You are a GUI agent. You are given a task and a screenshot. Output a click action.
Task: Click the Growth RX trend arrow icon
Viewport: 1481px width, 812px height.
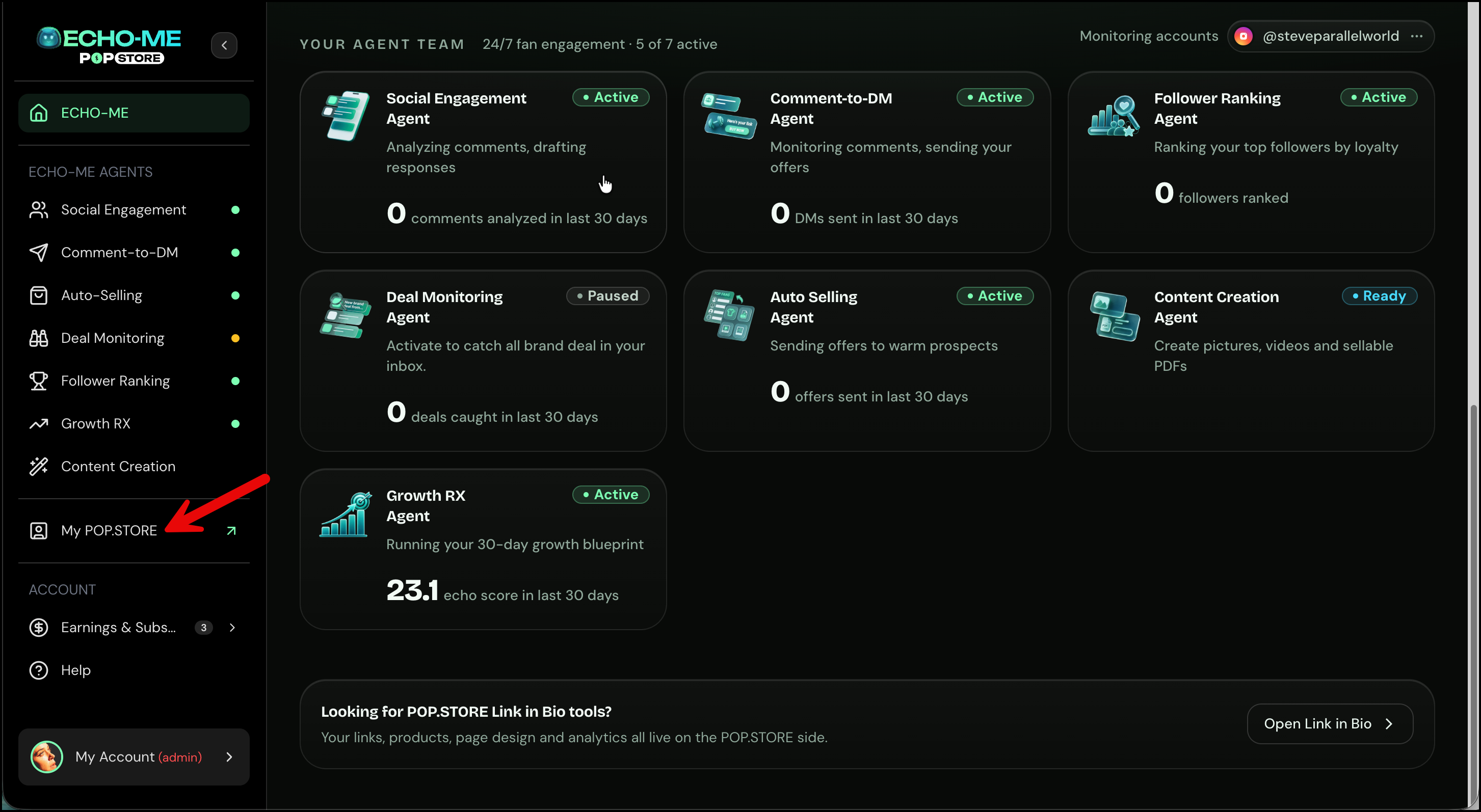coord(39,423)
